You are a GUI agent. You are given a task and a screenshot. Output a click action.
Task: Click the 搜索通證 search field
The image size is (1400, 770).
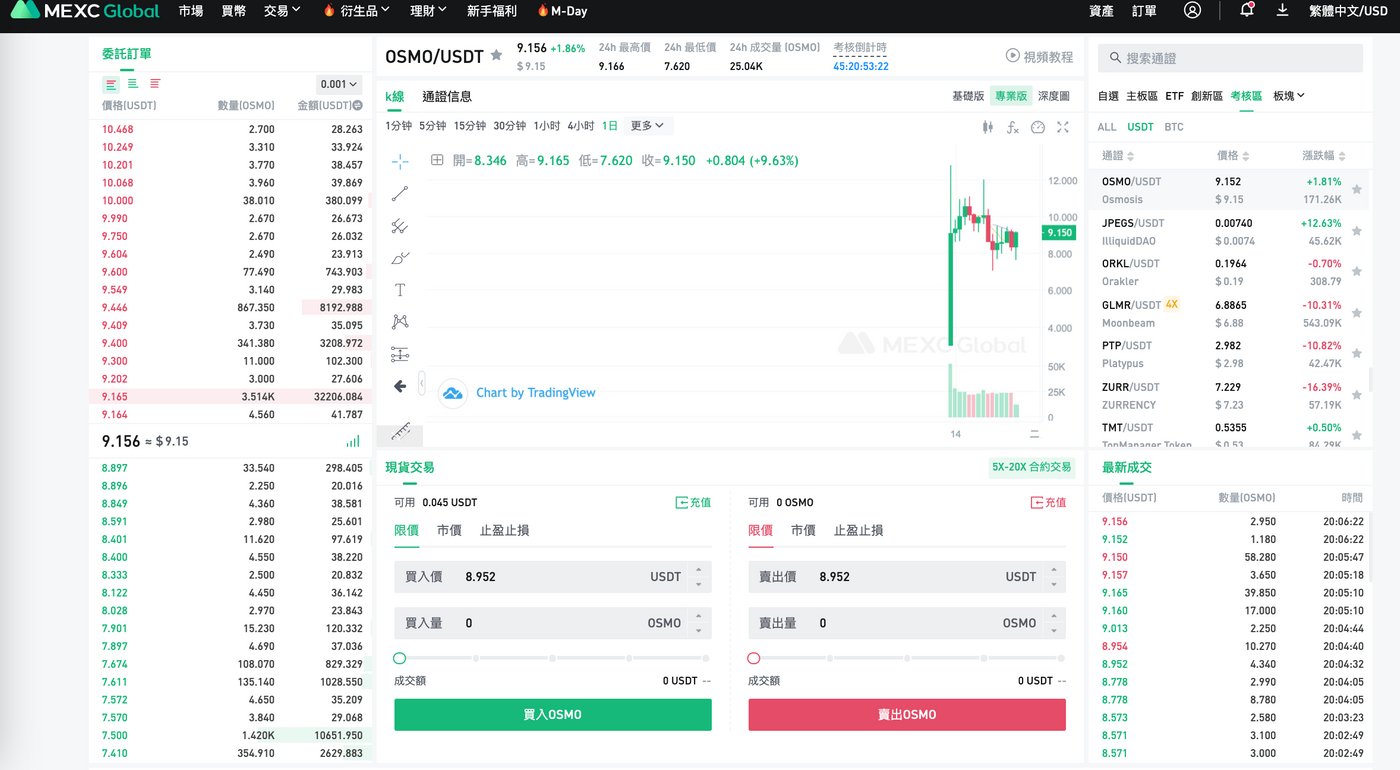pyautogui.click(x=1230, y=58)
